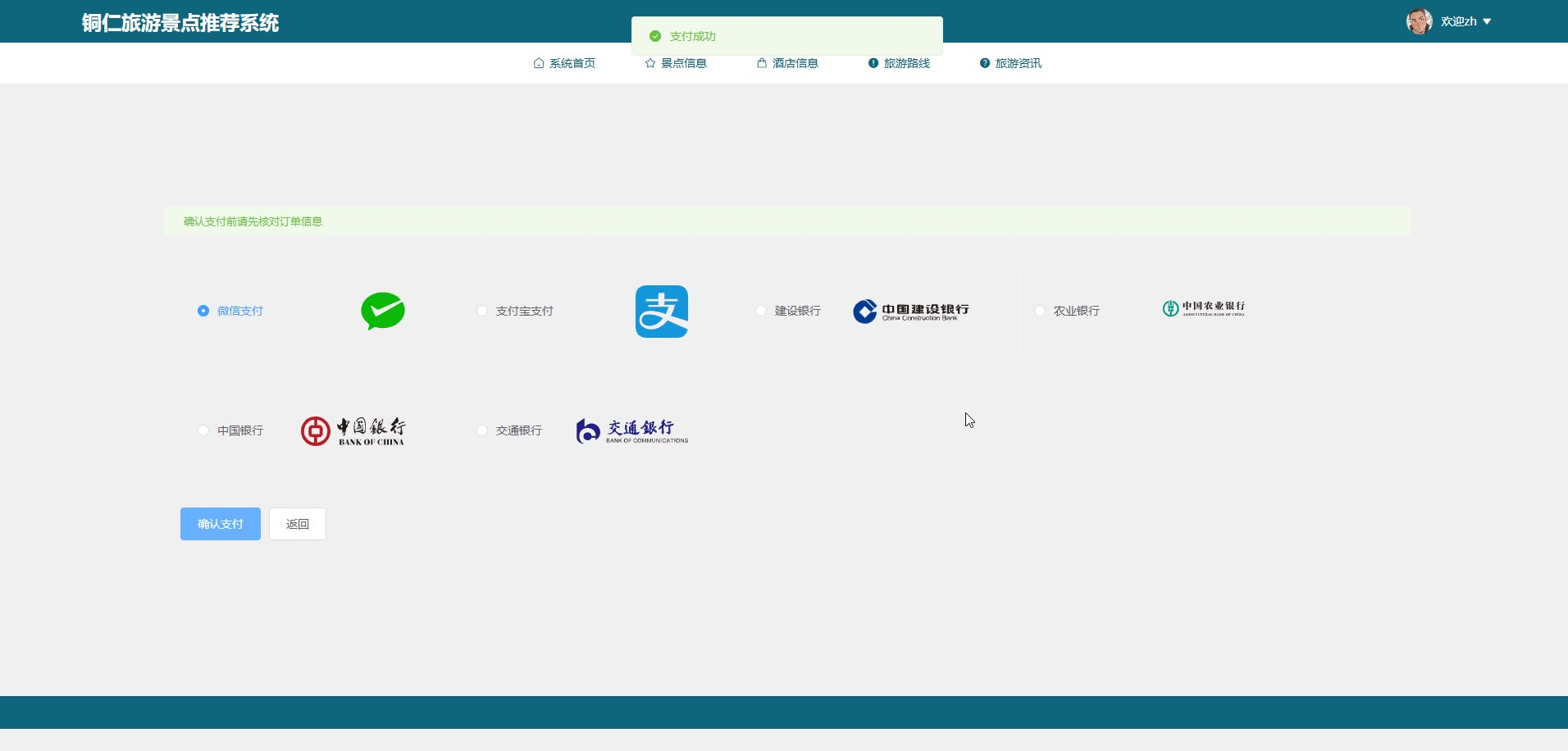Image resolution: width=1568 pixels, height=751 pixels.
Task: Expand the 欢迎zh user dropdown arrow
Action: pyautogui.click(x=1487, y=21)
